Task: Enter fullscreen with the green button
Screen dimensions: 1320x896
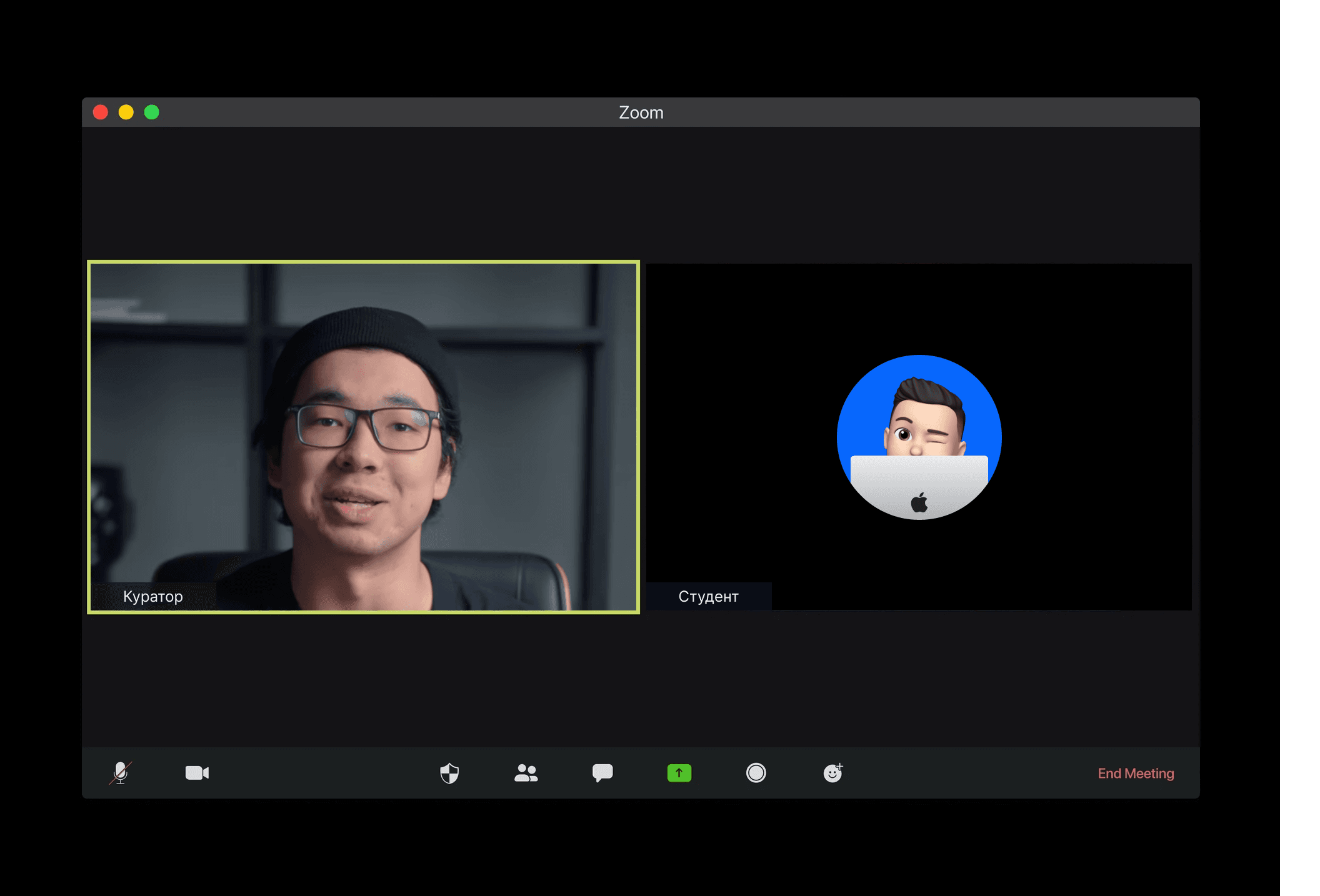Action: [x=152, y=112]
